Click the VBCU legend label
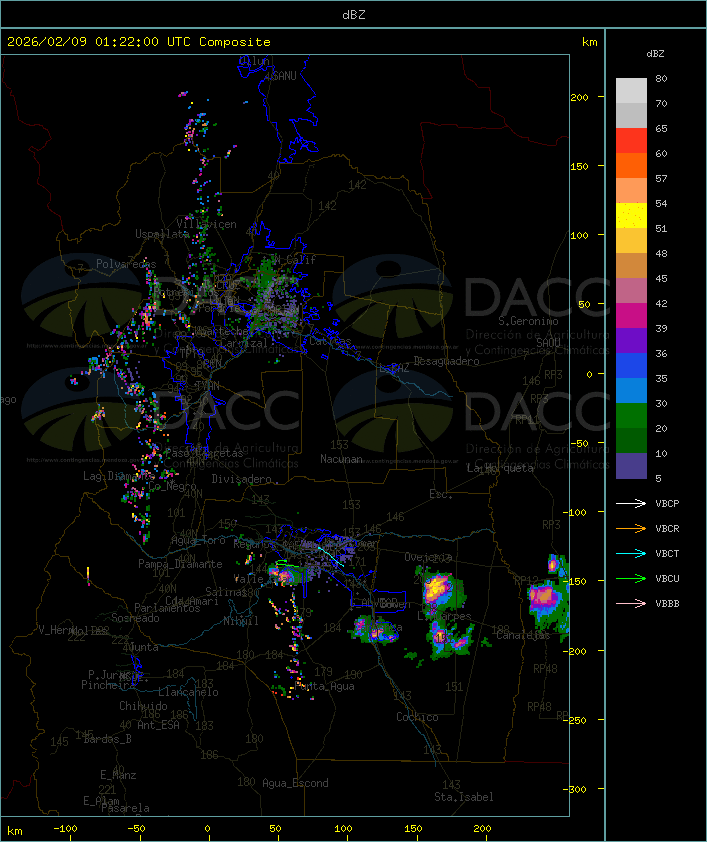This screenshot has height=842, width=707. [x=667, y=579]
